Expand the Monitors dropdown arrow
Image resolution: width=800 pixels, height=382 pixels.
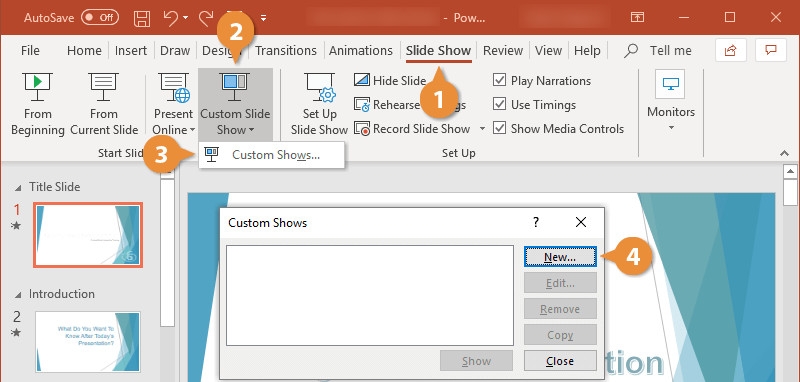tap(671, 128)
